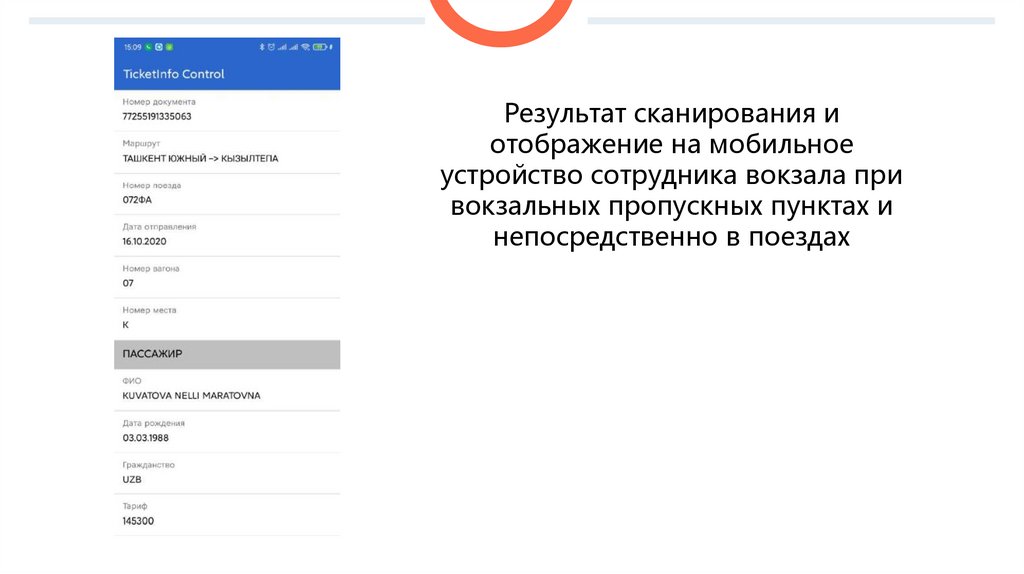Screen dimensions: 1024x574
Task: Tap the green phone call status icon
Action: pyautogui.click(x=148, y=47)
